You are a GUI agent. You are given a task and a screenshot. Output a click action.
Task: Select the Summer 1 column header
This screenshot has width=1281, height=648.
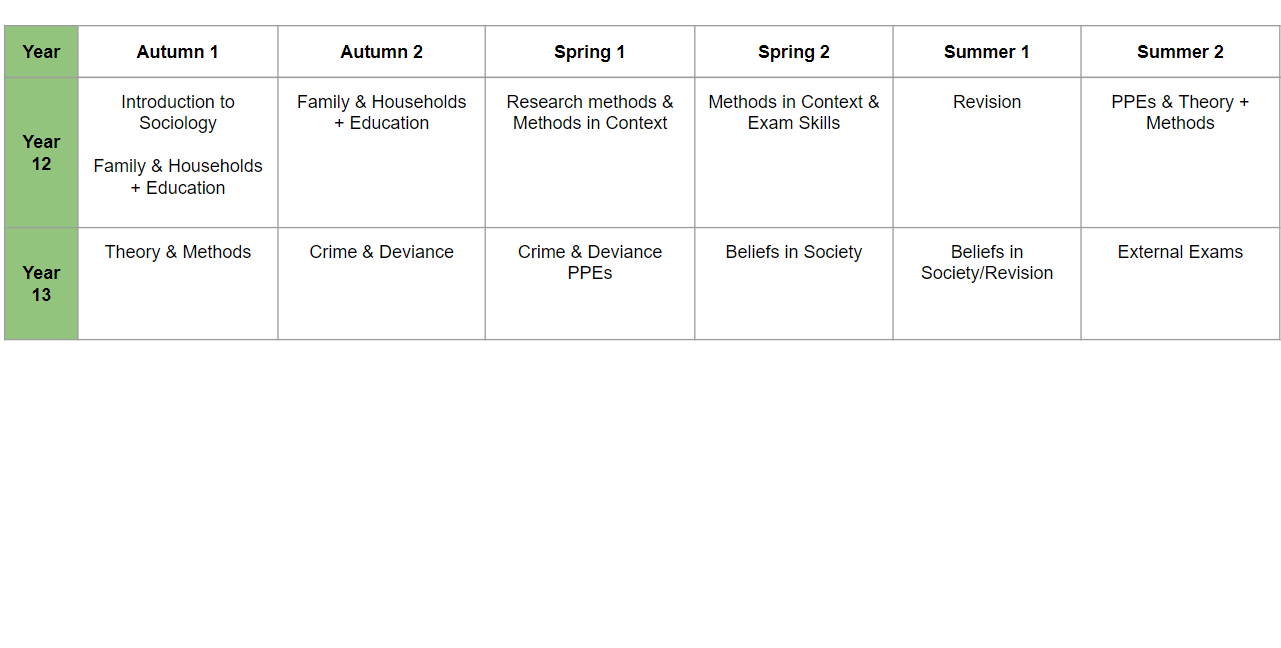[x=987, y=52]
